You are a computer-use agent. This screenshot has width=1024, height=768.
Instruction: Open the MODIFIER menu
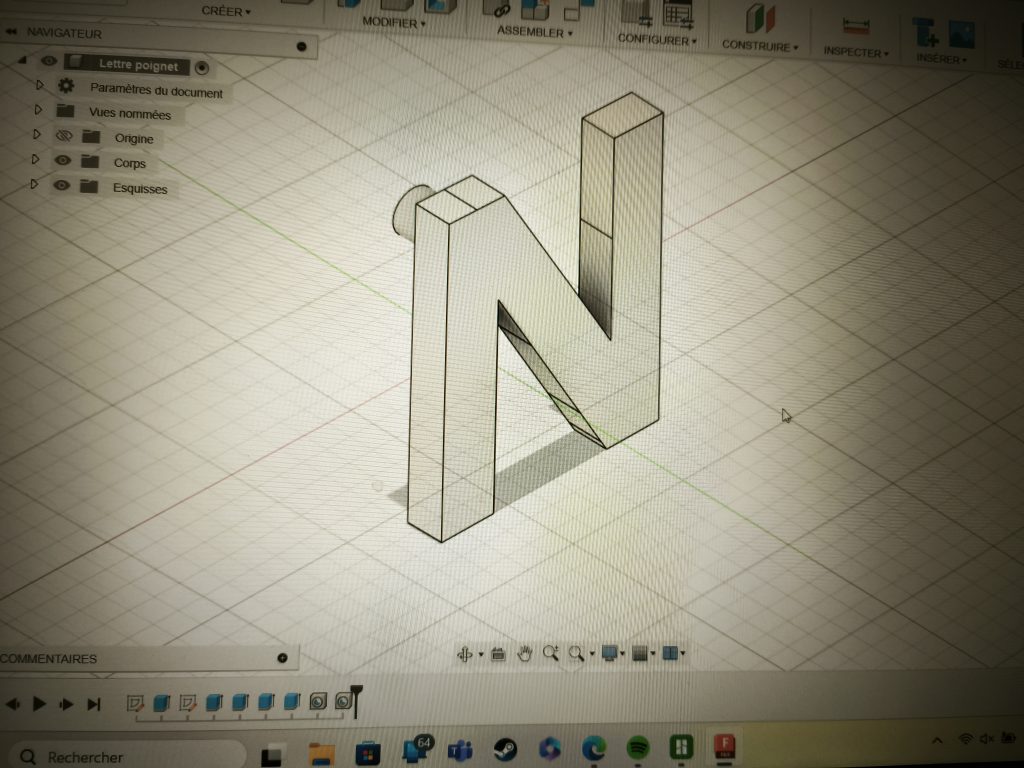coord(394,23)
